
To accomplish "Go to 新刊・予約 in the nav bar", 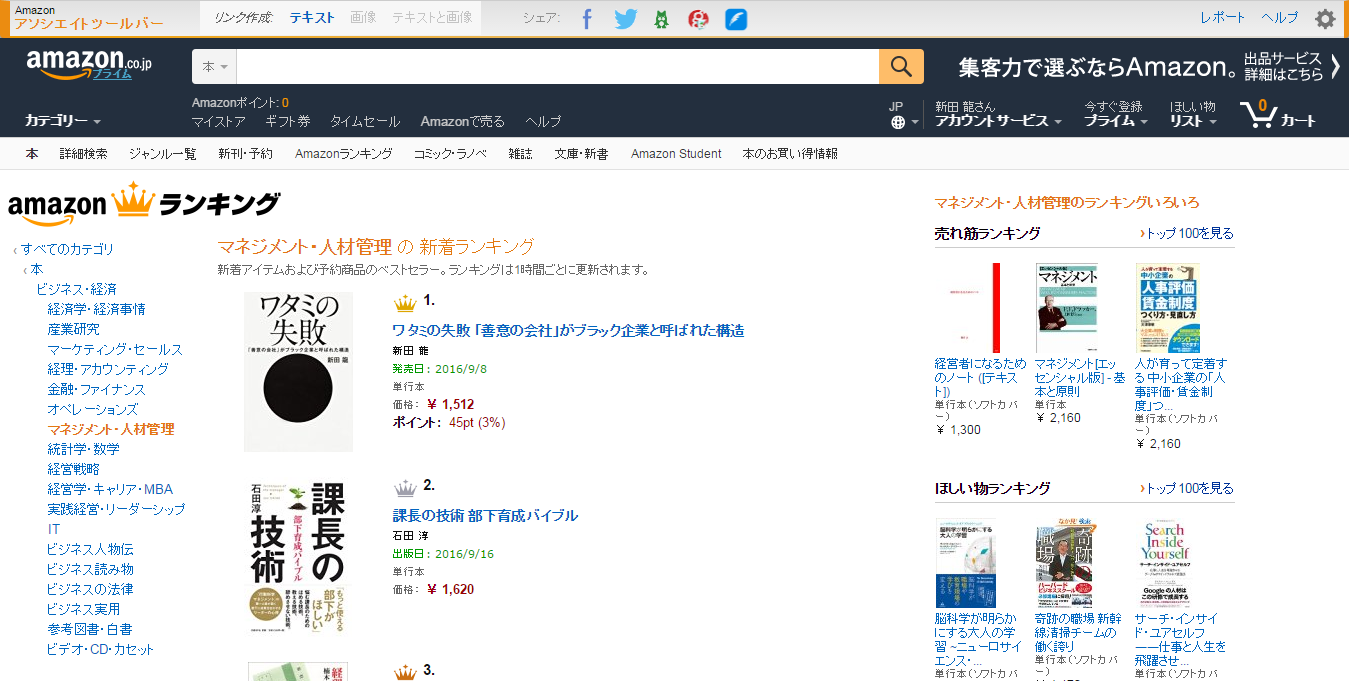I will (x=245, y=154).
